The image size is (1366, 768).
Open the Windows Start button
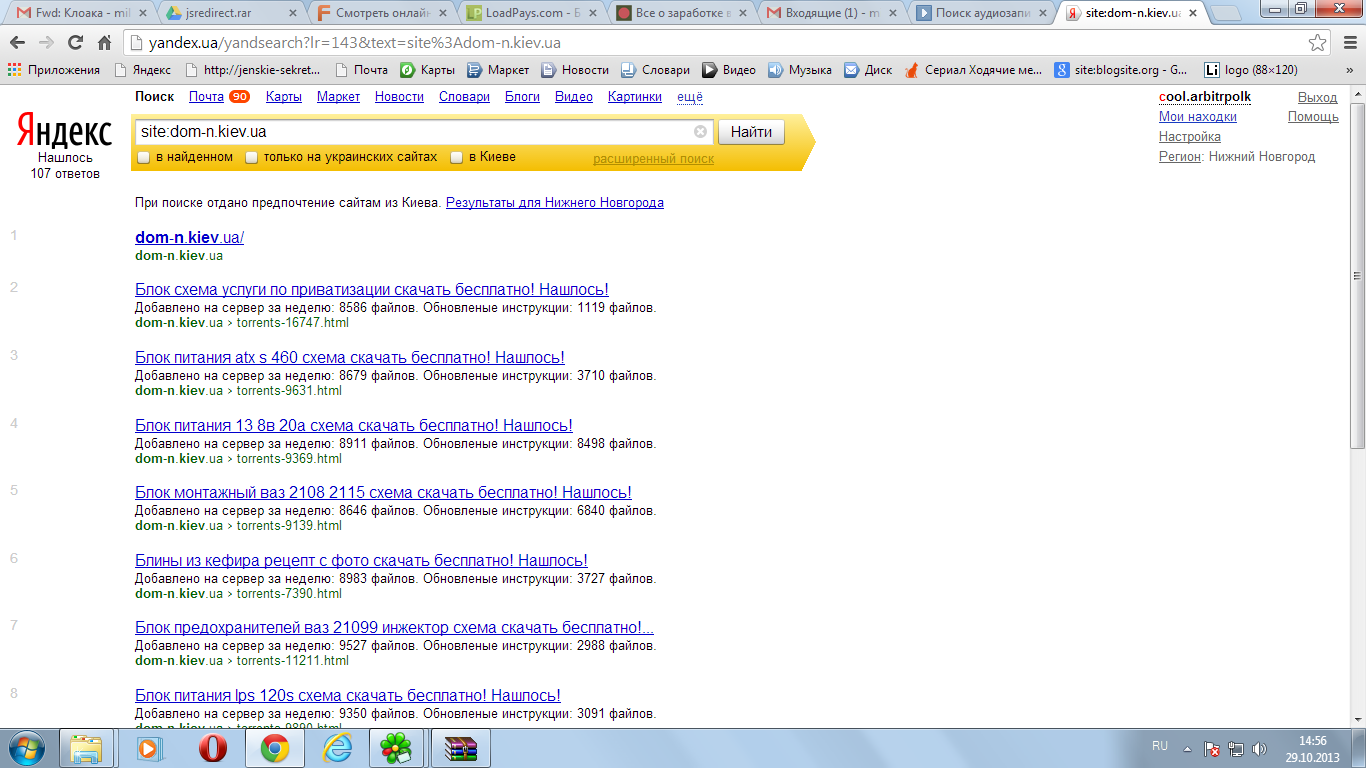27,748
